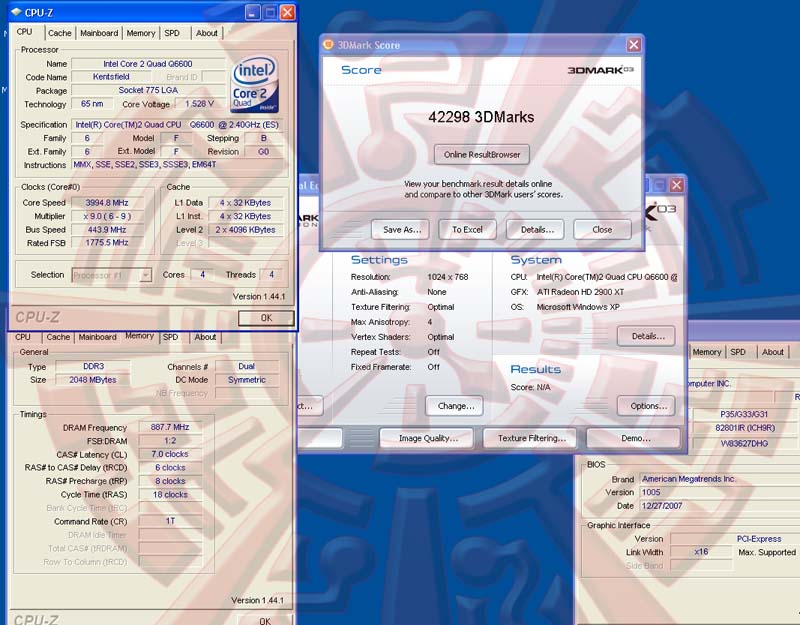Click Image Quality... button
800x625 pixels.
[428, 438]
